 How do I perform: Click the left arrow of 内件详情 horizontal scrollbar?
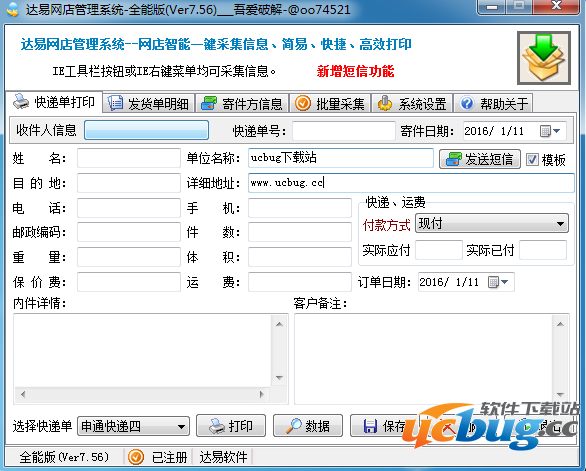click(x=23, y=394)
